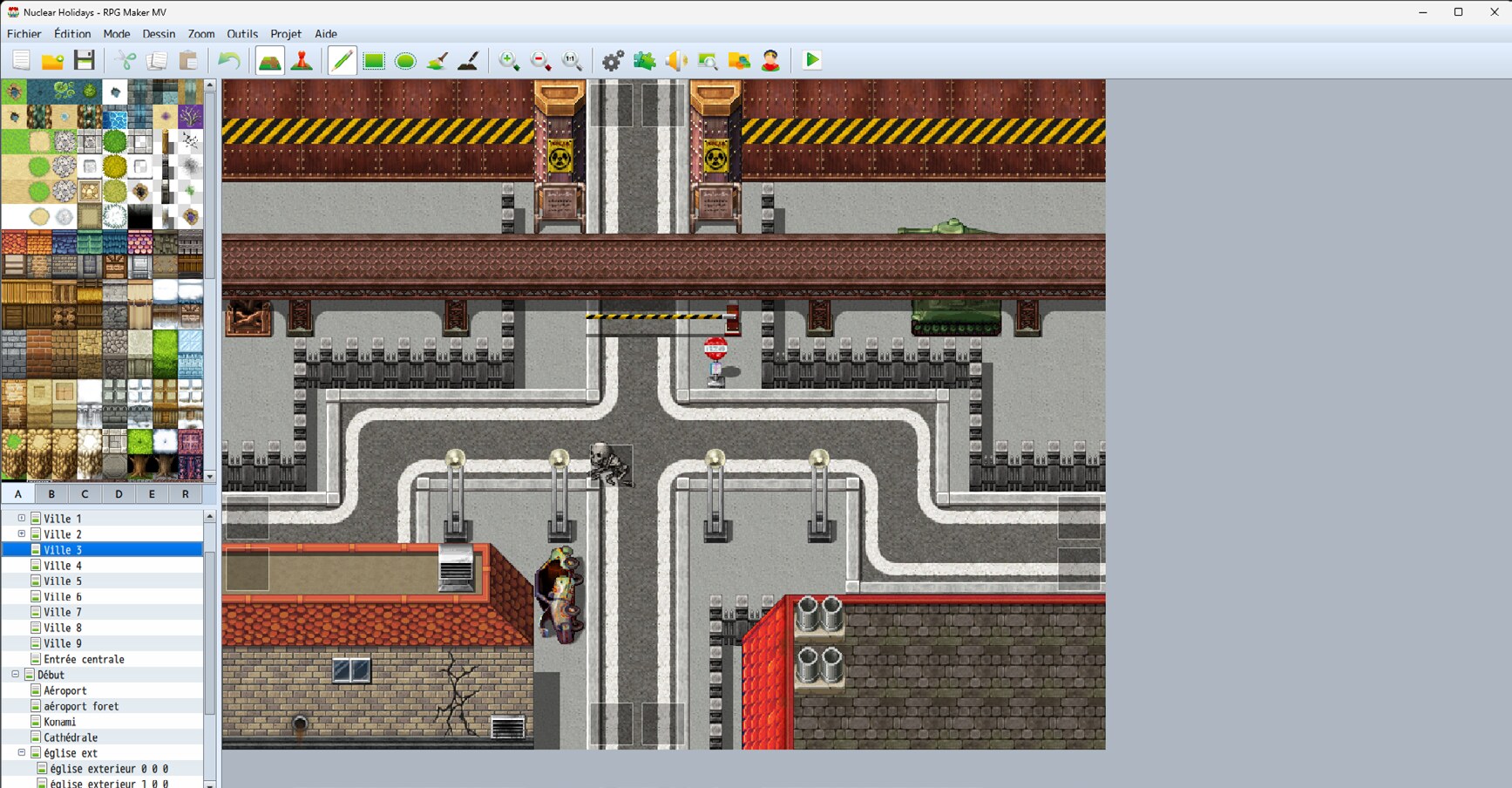Open the Event Searcher icon
Screen dimensions: 1512x788
(708, 60)
